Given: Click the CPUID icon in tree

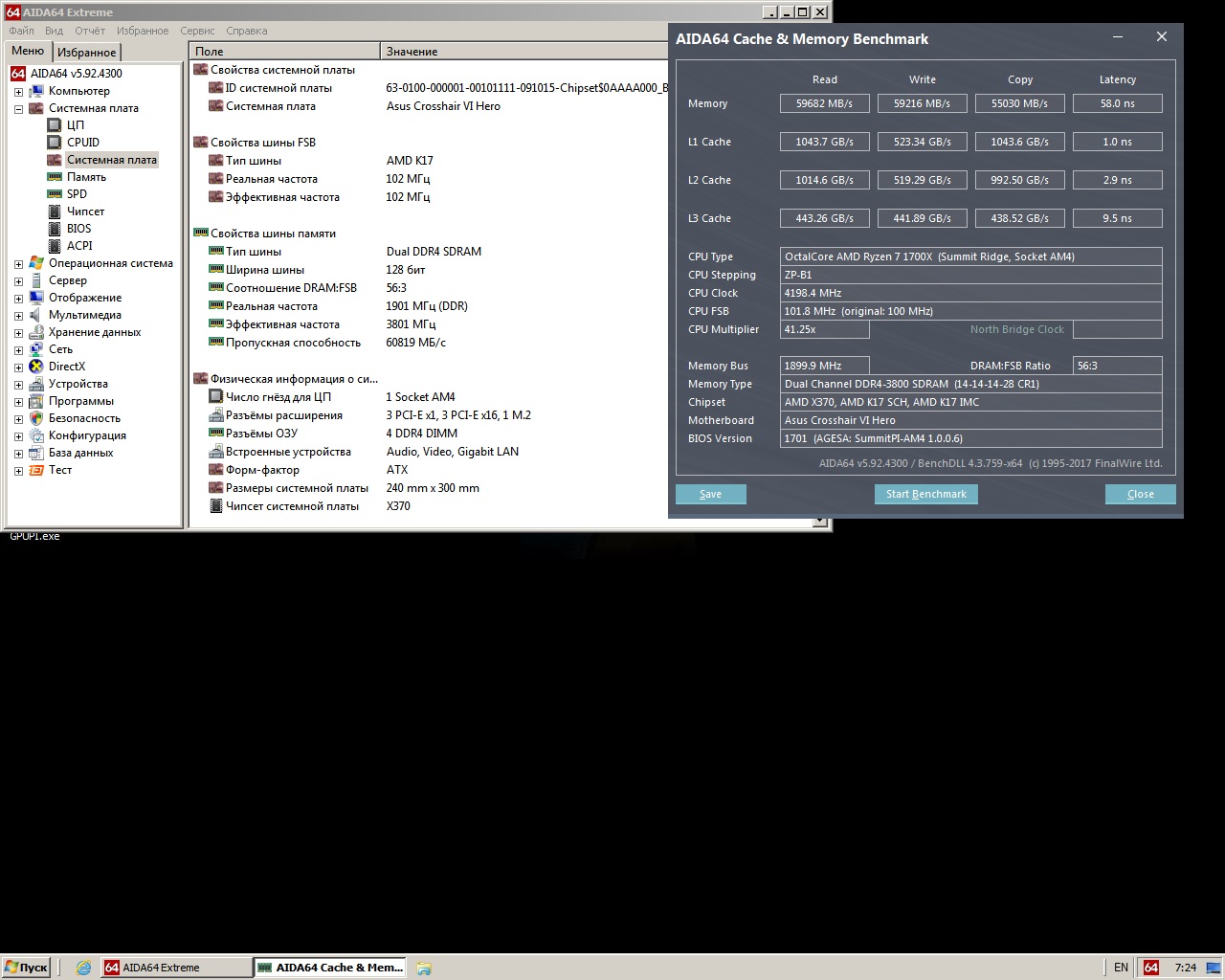Looking at the screenshot, I should [x=55, y=143].
